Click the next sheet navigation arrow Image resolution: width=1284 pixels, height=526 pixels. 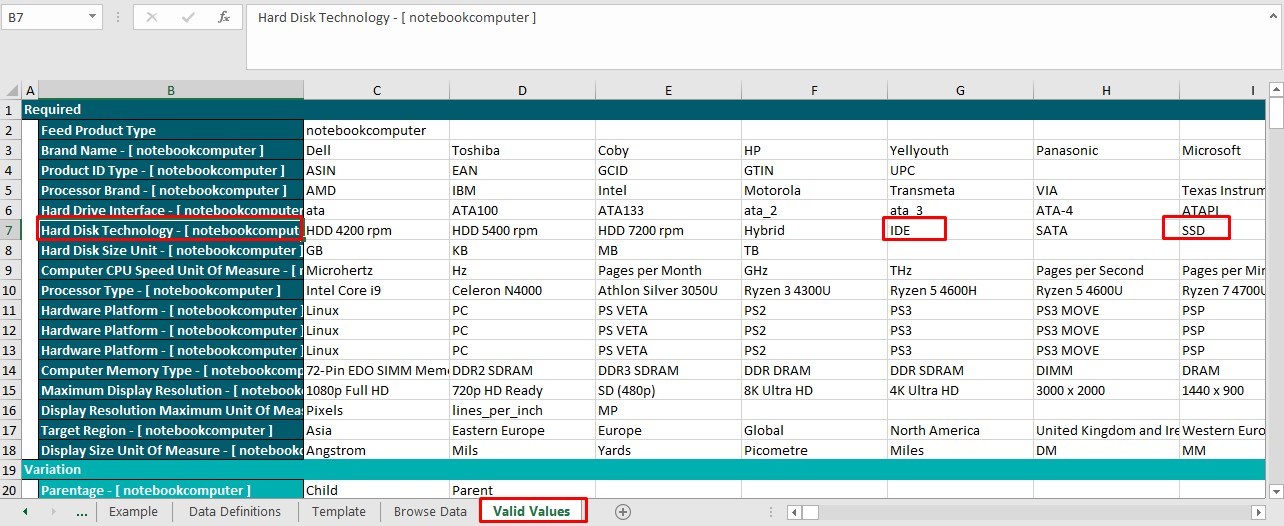click(x=53, y=512)
